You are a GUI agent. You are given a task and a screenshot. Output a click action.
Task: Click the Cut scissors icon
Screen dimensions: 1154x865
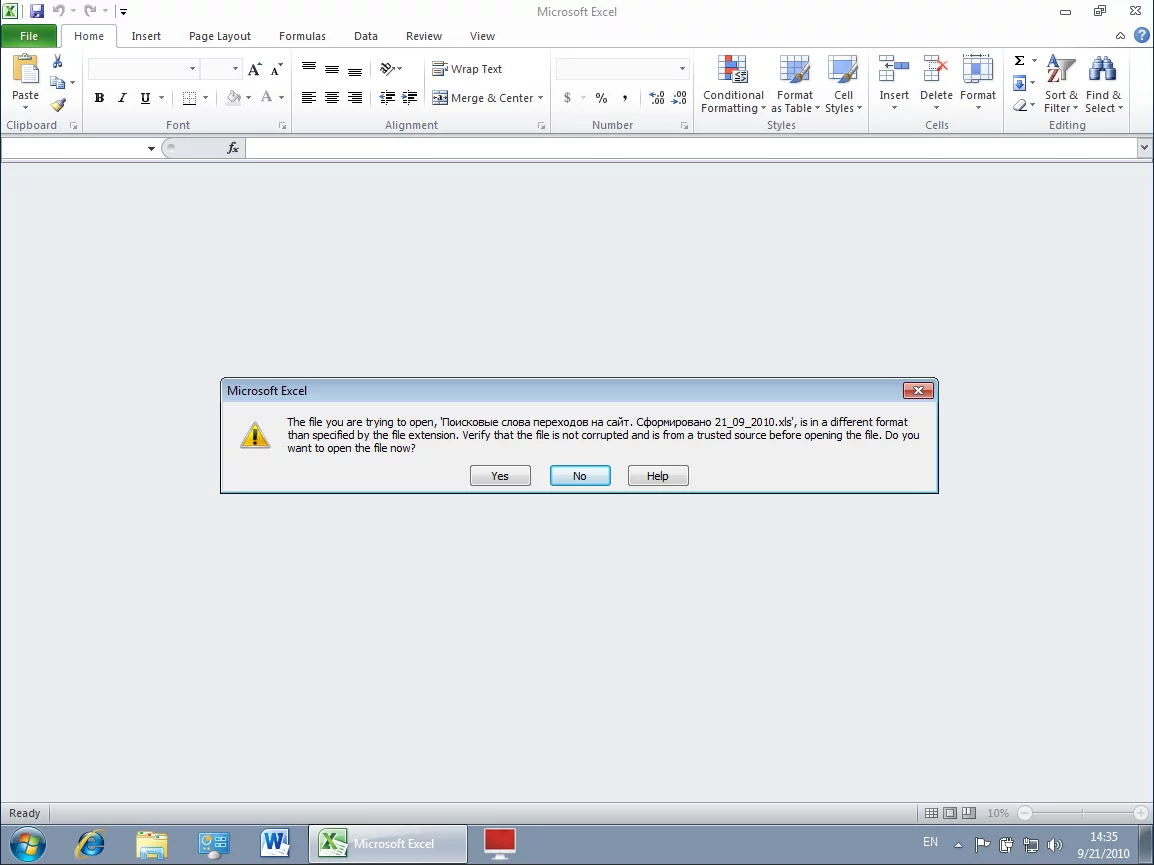(x=57, y=61)
